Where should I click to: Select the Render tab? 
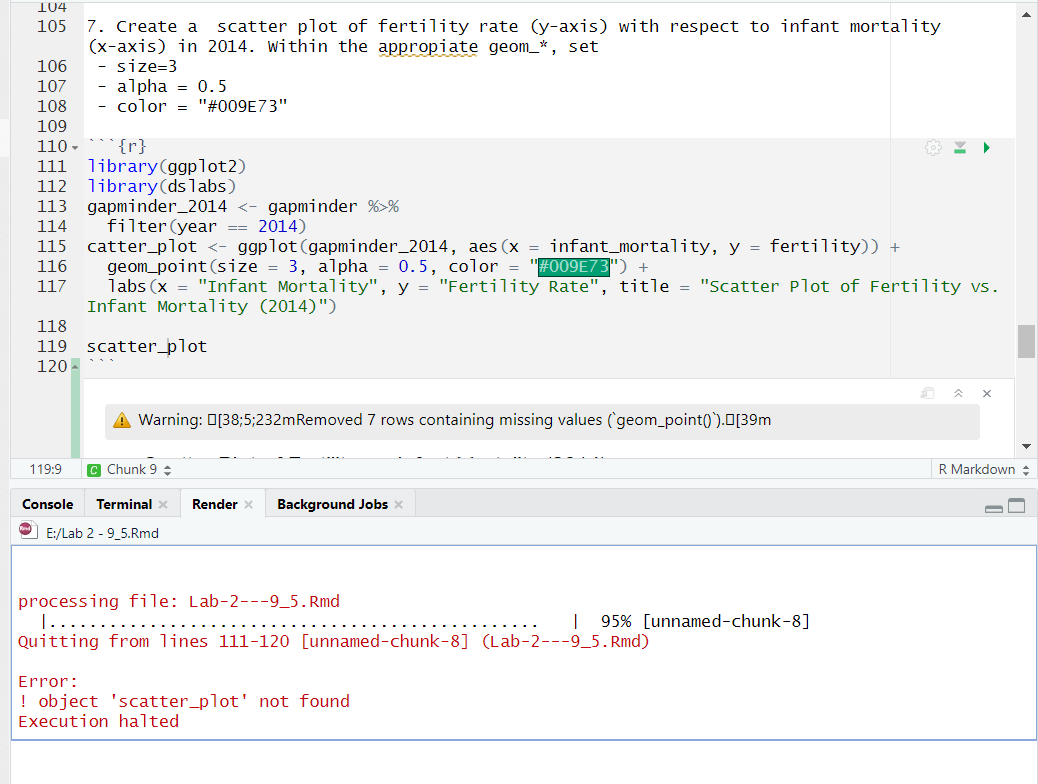click(x=214, y=505)
